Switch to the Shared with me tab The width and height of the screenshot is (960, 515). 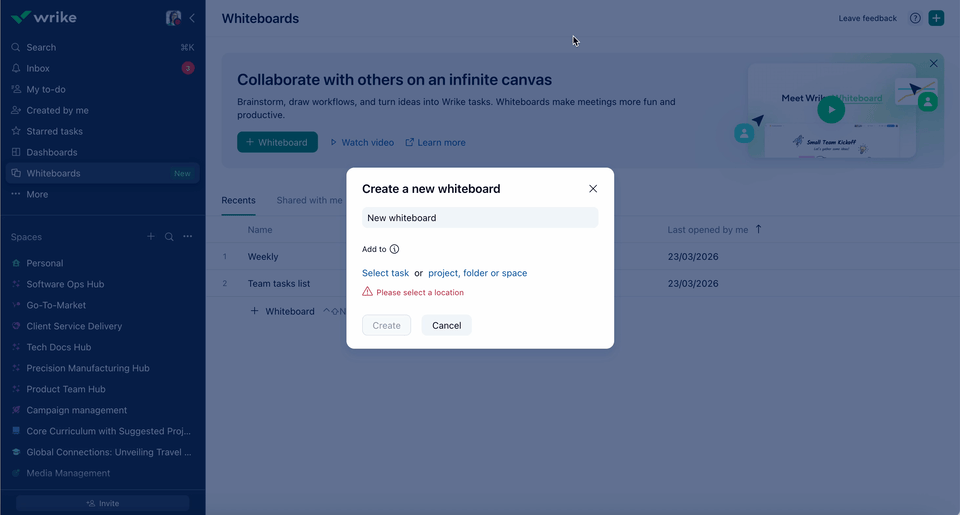(x=309, y=200)
